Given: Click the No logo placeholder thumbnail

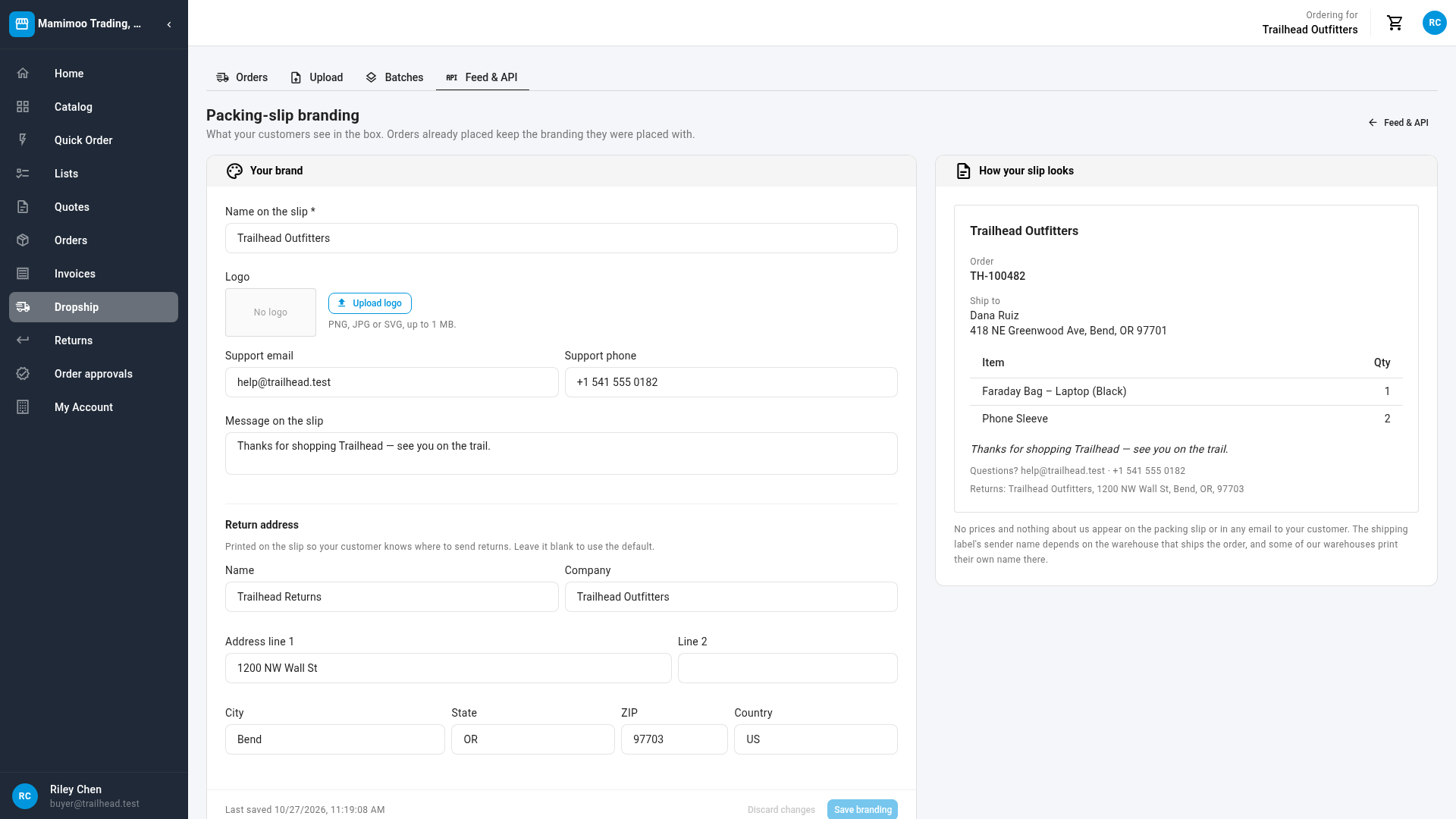Looking at the screenshot, I should point(271,312).
